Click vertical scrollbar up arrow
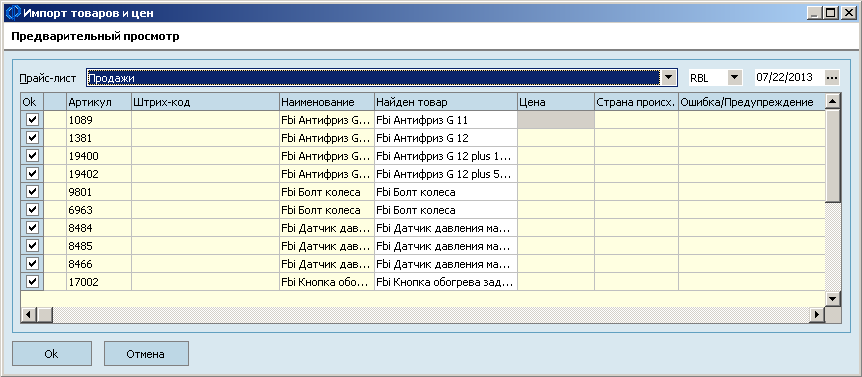Image resolution: width=862 pixels, height=377 pixels. (833, 101)
